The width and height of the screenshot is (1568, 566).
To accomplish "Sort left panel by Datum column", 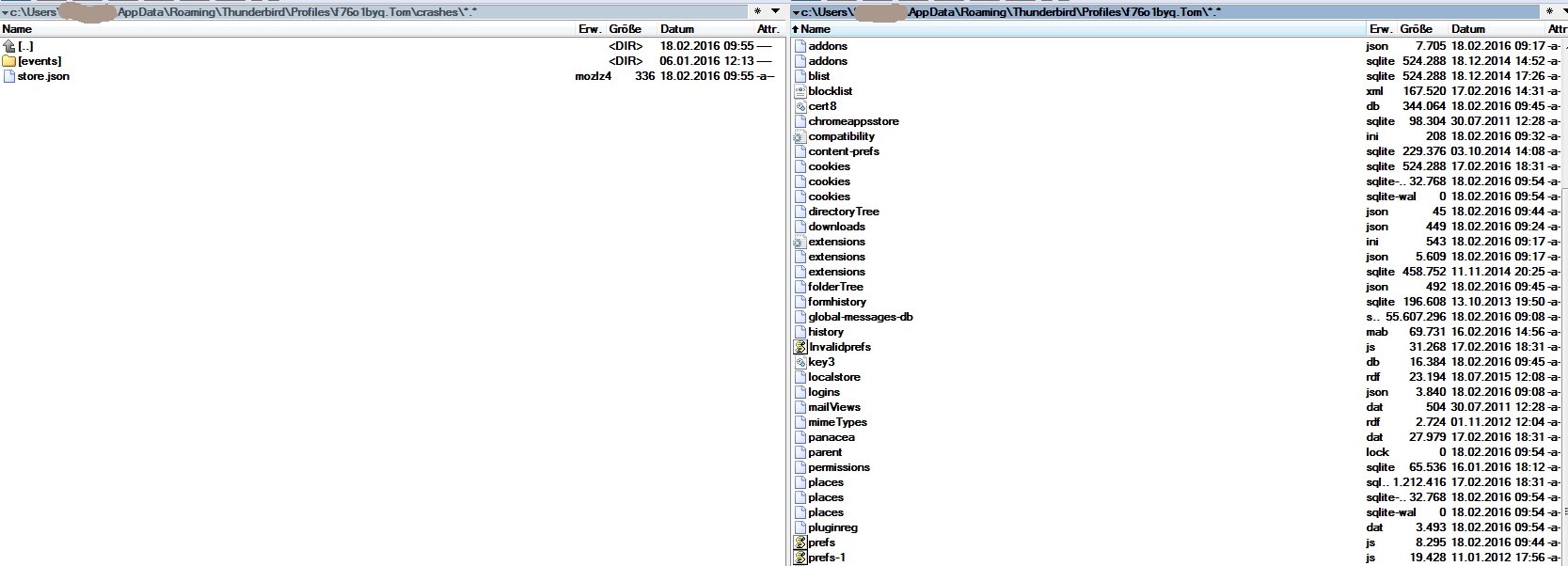I will [705, 29].
